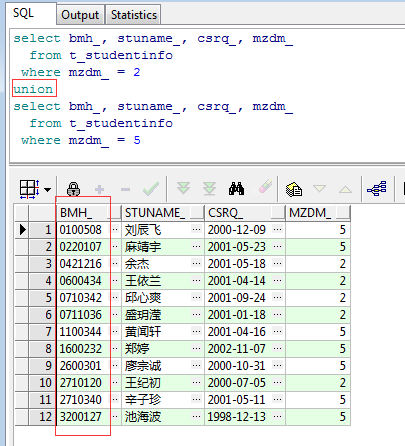This screenshot has height=446, width=405.
Task: Click the MZDM_ column header
Action: coord(311,213)
